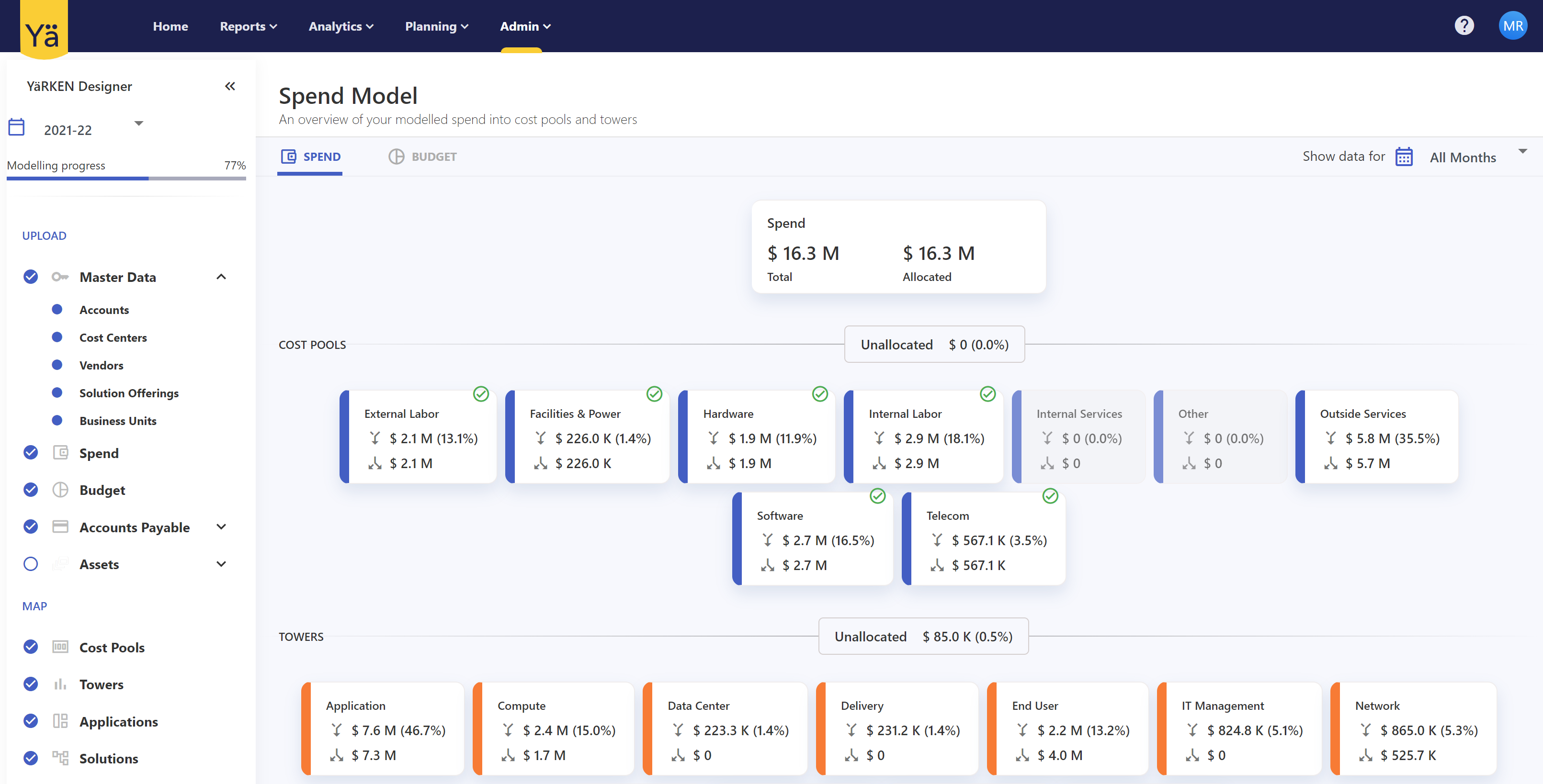Click the YäRKEN logo
This screenshot has height=784, width=1543.
coord(44,30)
